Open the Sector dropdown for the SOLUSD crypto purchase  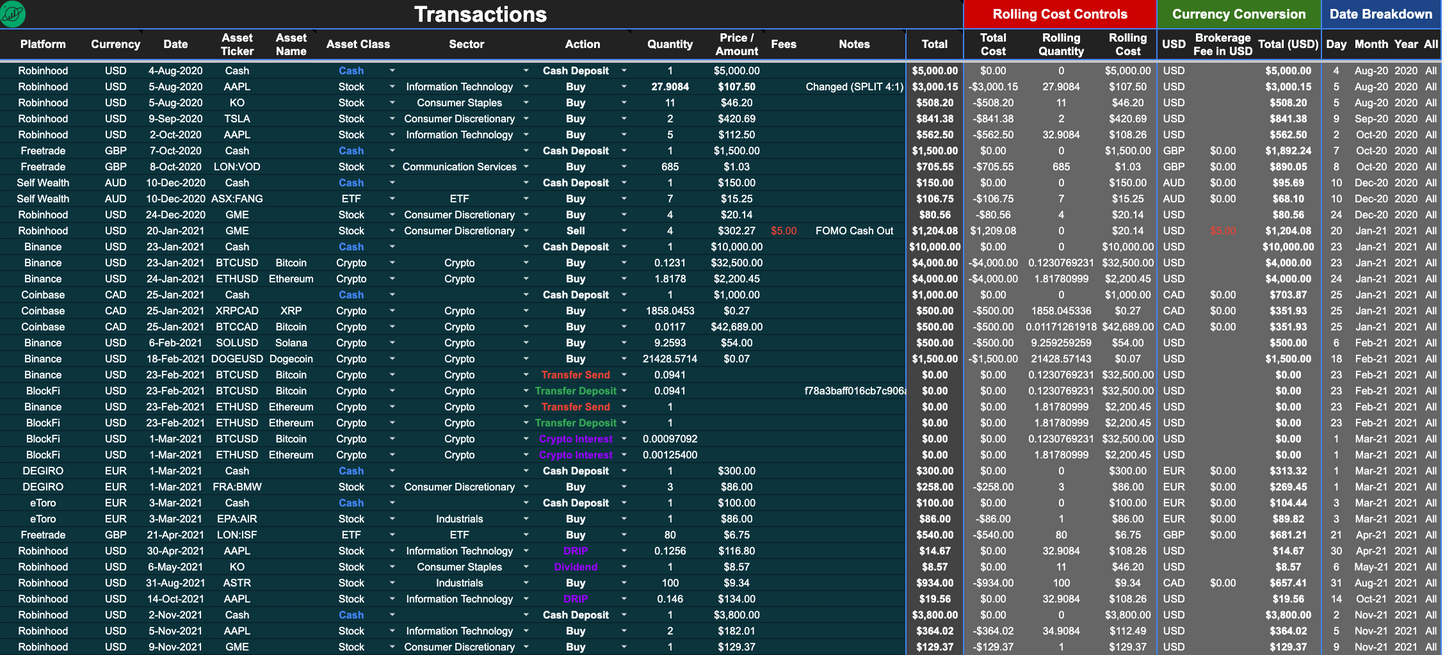click(525, 342)
